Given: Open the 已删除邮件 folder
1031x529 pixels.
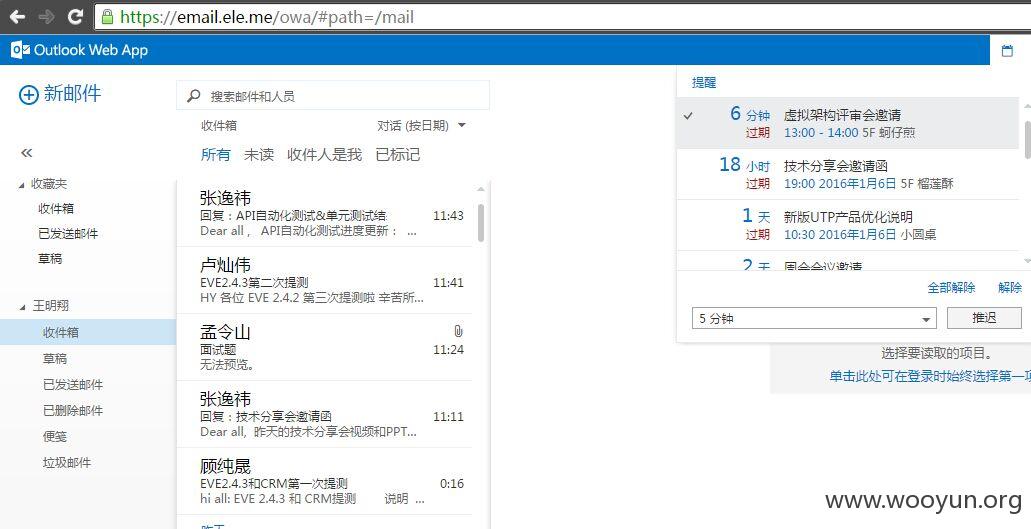Looking at the screenshot, I should click(x=73, y=411).
